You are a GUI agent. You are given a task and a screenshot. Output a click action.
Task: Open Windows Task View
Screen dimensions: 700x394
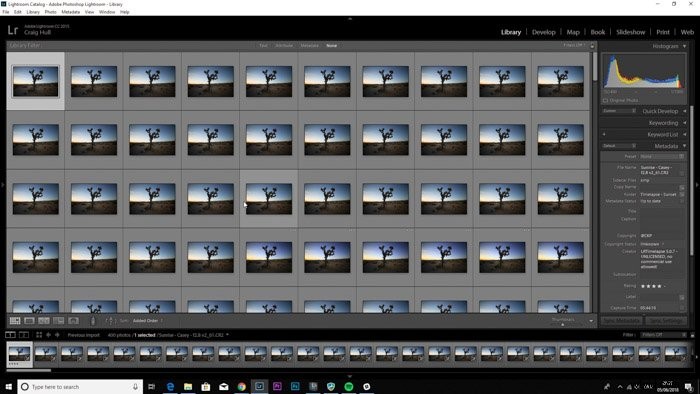pyautogui.click(x=151, y=386)
